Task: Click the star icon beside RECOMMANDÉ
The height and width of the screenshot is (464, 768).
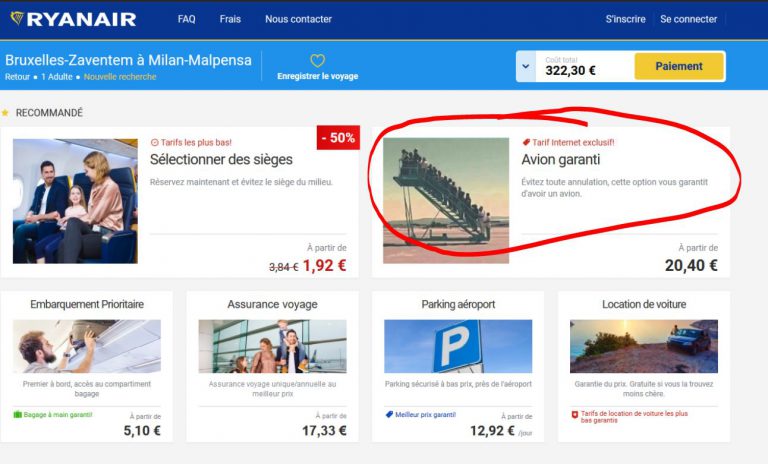Action: 5,113
